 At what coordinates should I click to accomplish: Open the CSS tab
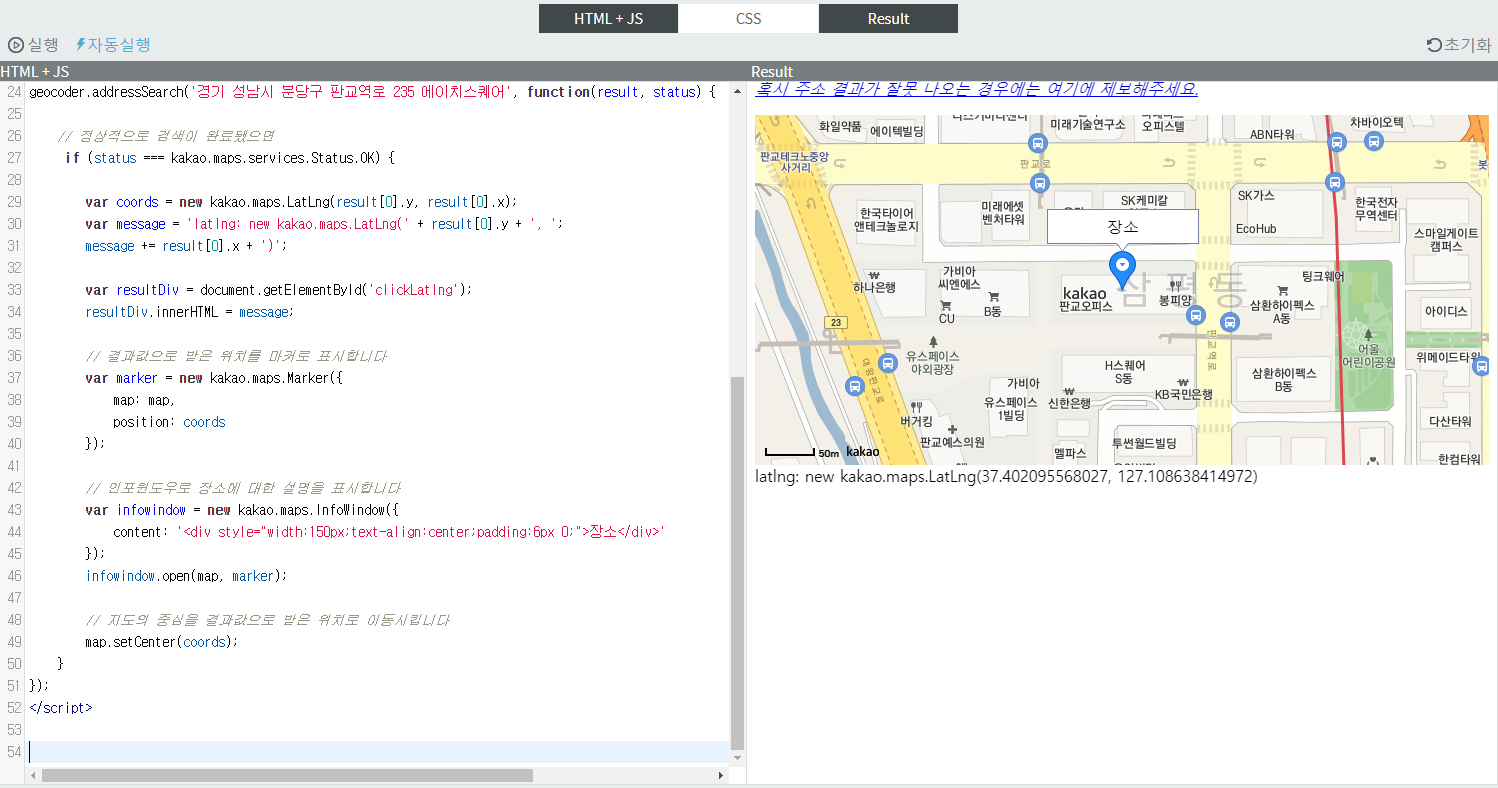pyautogui.click(x=748, y=18)
